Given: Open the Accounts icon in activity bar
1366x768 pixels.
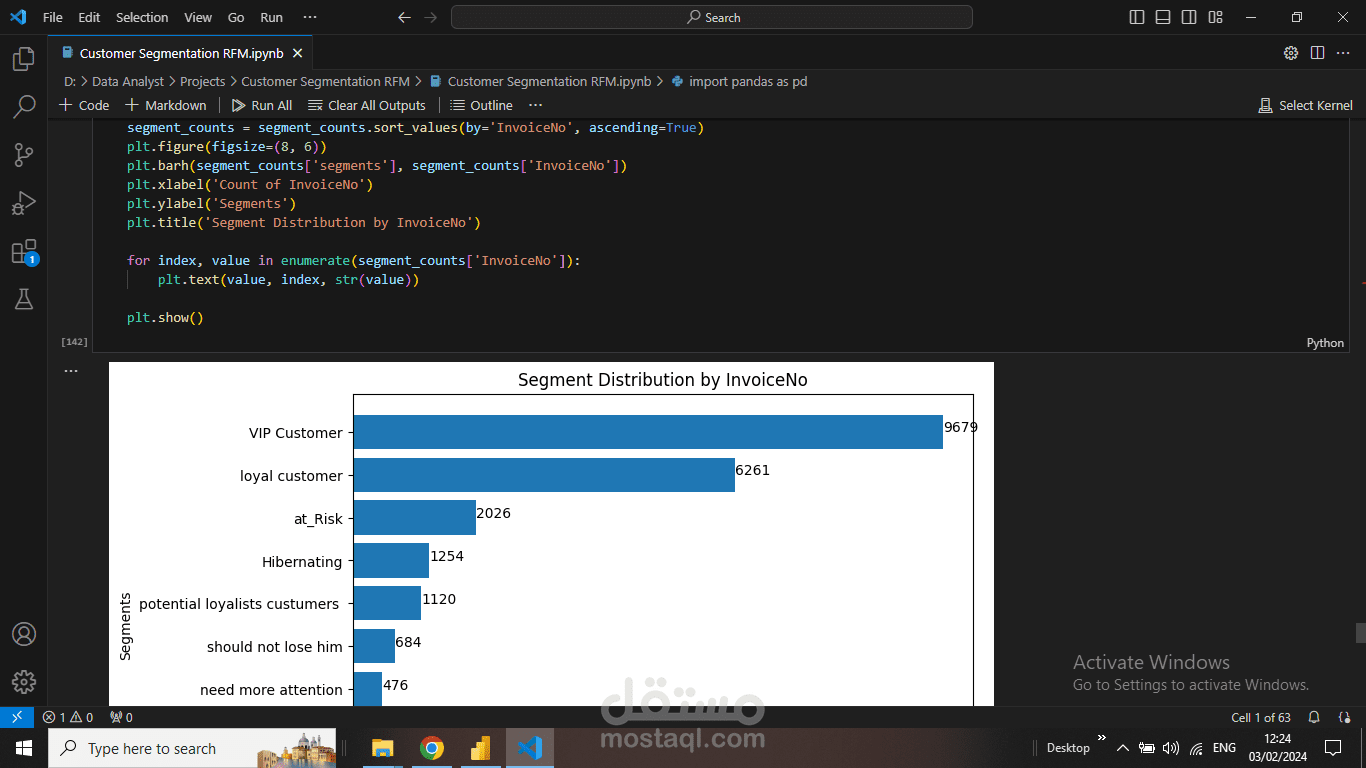Looking at the screenshot, I should (23, 634).
